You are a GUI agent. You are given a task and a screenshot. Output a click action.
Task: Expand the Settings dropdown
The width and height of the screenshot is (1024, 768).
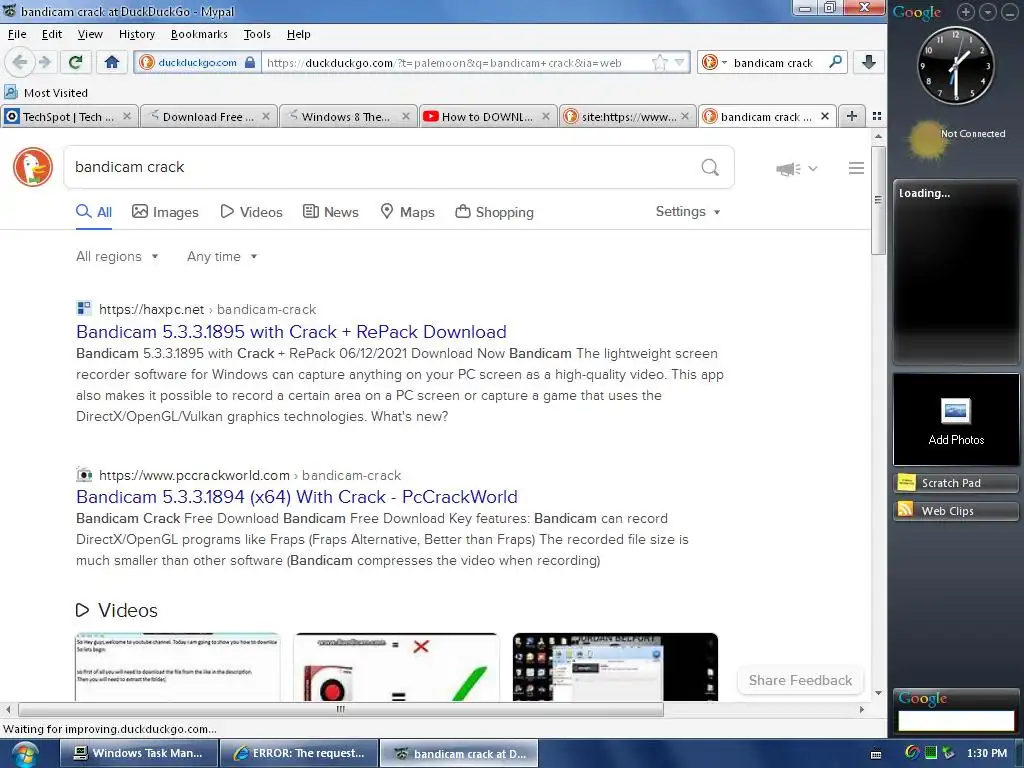coord(688,212)
